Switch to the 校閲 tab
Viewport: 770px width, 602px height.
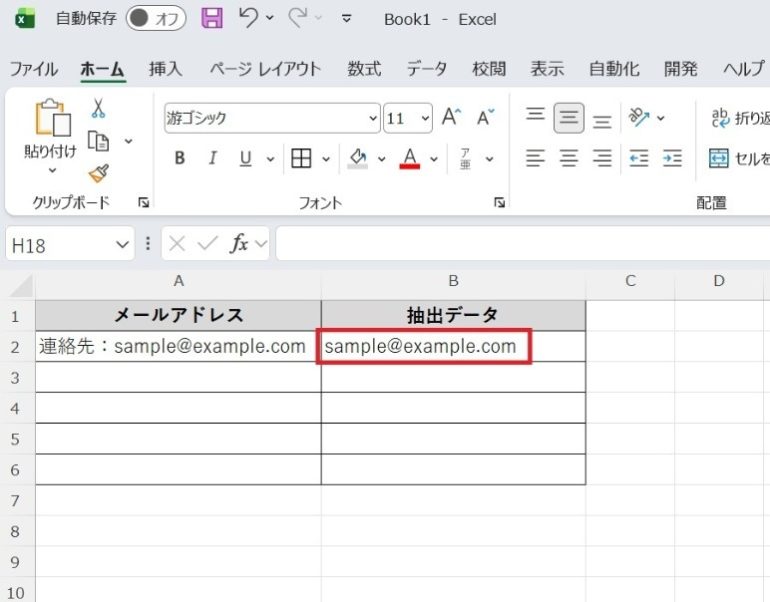pos(489,69)
